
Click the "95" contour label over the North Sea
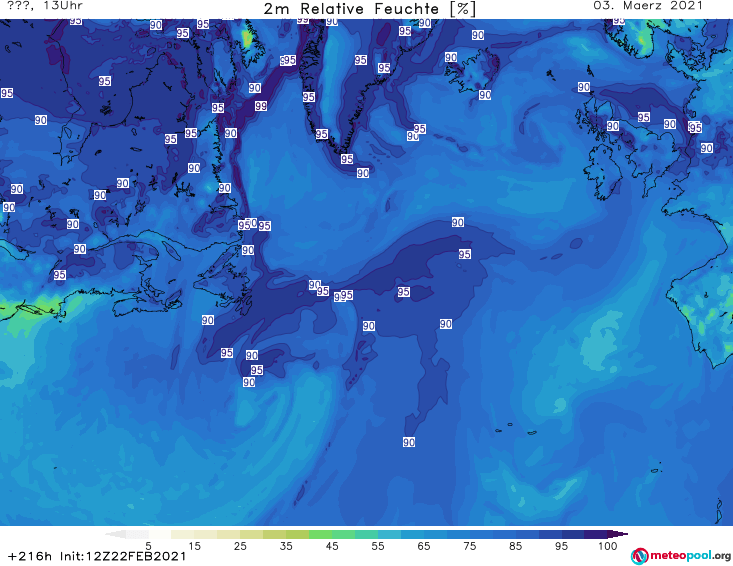(644, 117)
